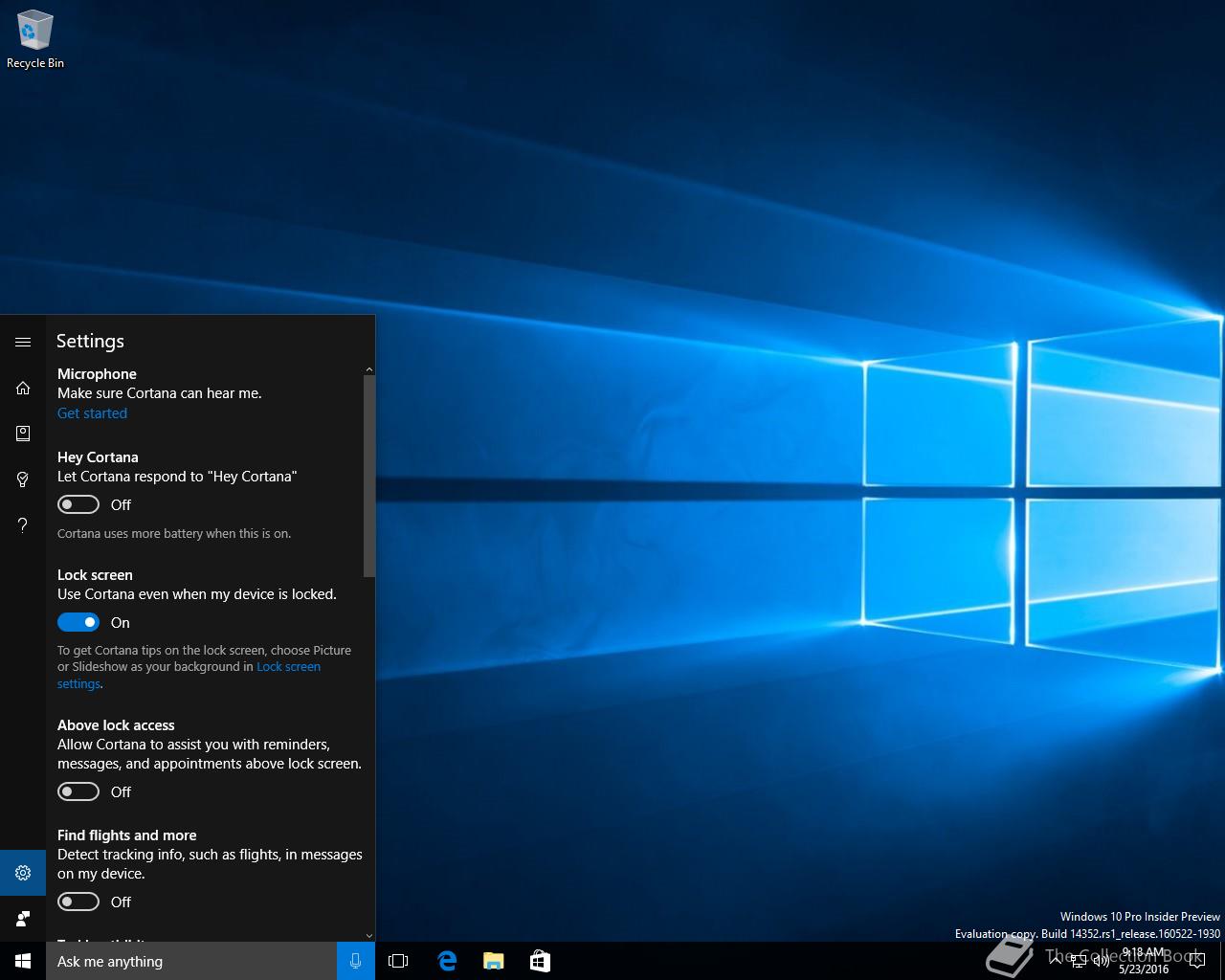
Task: Open the Cortana hamburger menu
Action: (x=23, y=342)
